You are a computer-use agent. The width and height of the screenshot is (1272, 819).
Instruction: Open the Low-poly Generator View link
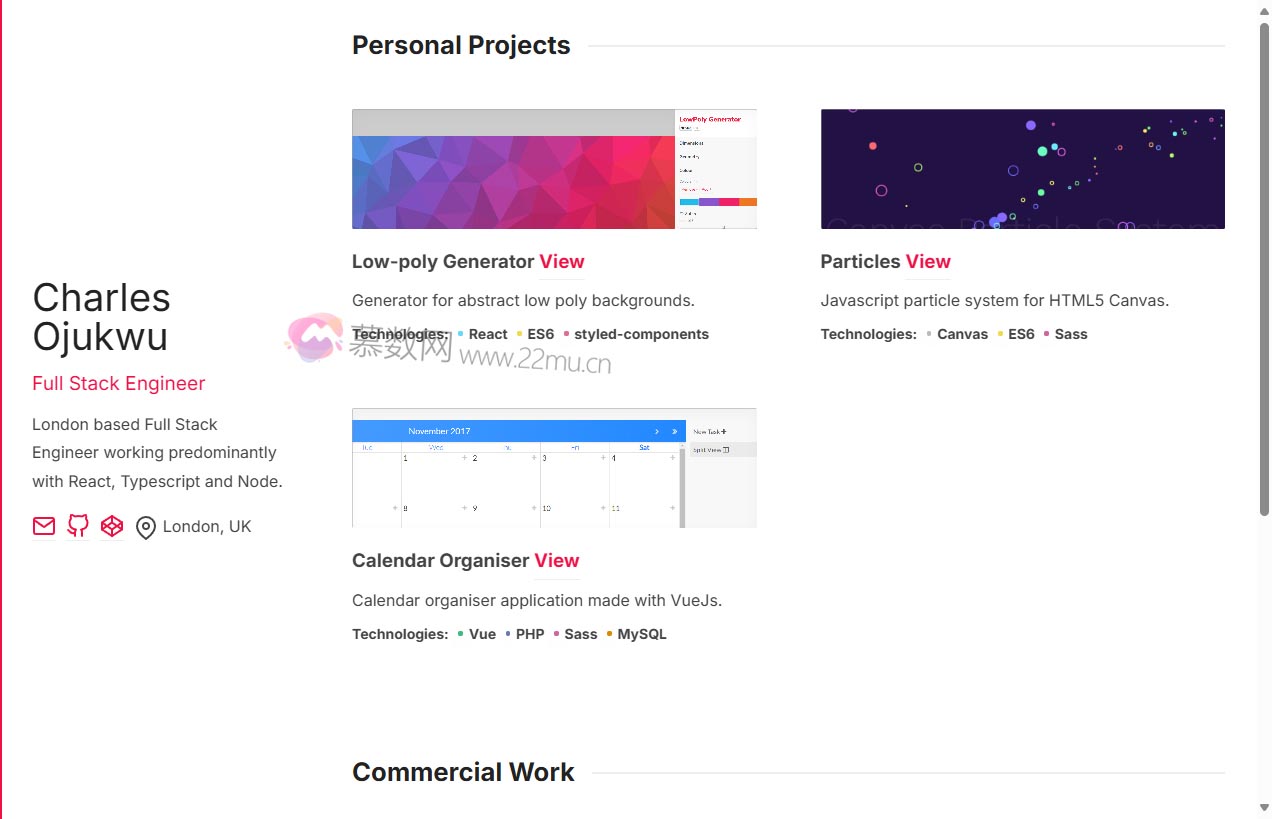tap(561, 261)
